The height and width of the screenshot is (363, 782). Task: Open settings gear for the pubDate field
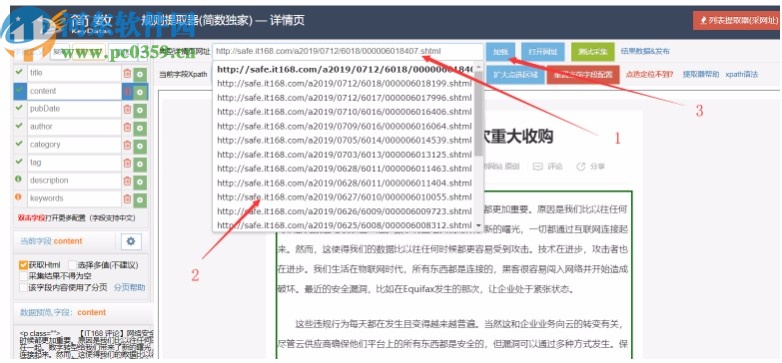140,110
